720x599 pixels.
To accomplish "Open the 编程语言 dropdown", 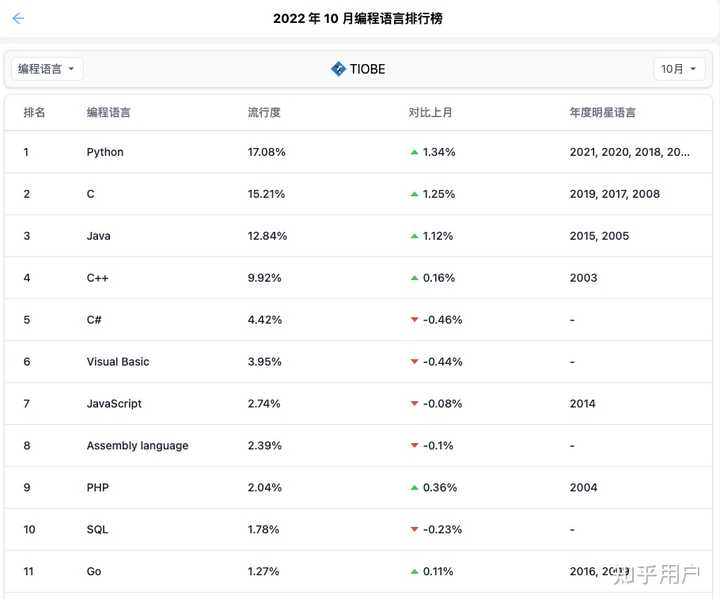I will 47,69.
